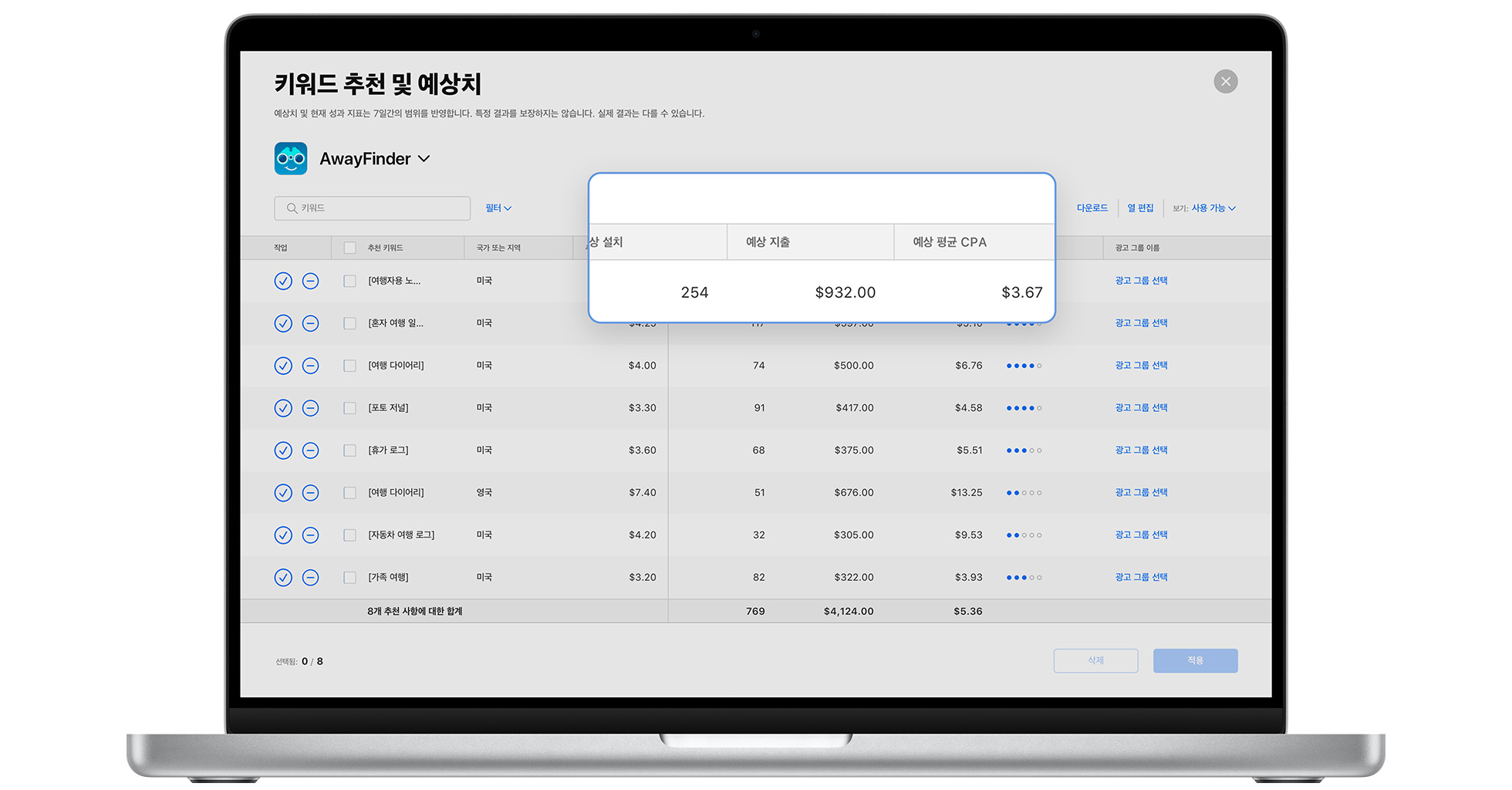Click the 8개 추천 사항에 대한 합계 label
The width and height of the screenshot is (1512, 790).
pyautogui.click(x=415, y=612)
